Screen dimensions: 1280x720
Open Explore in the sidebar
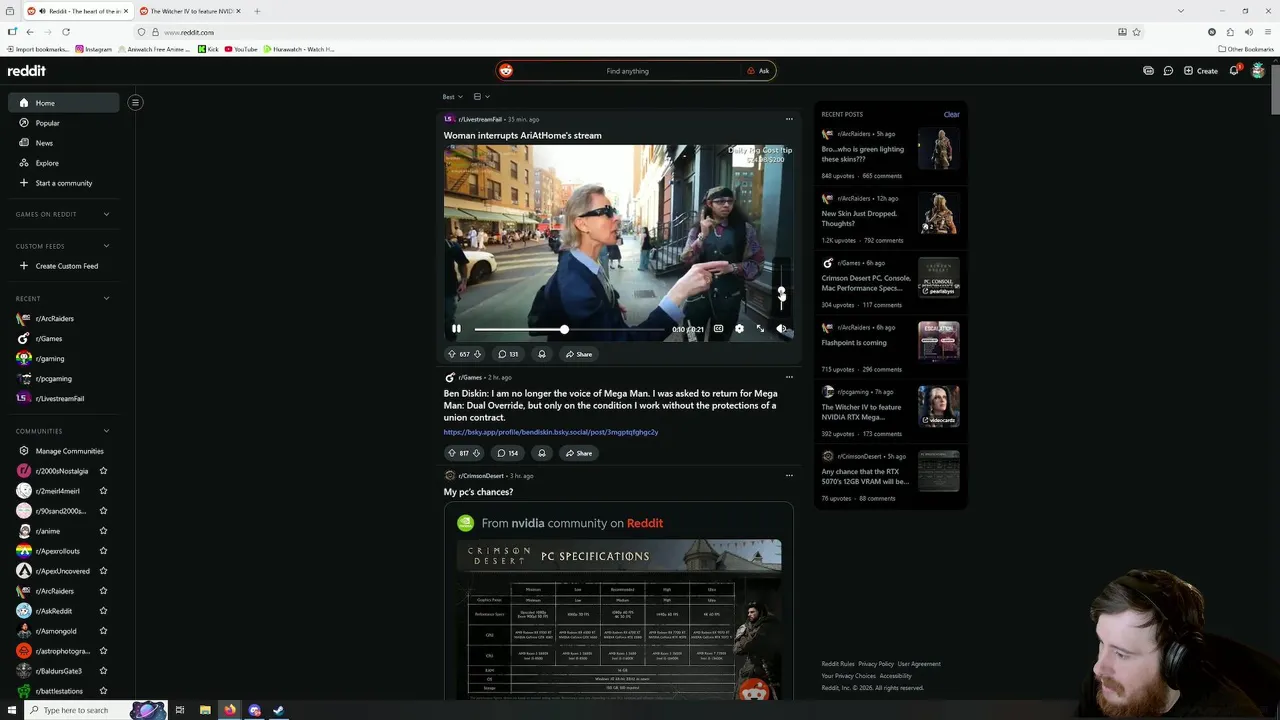(64, 163)
